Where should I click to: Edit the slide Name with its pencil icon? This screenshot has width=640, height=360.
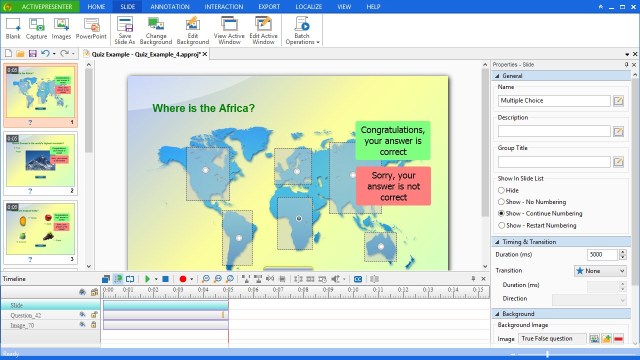[x=618, y=100]
